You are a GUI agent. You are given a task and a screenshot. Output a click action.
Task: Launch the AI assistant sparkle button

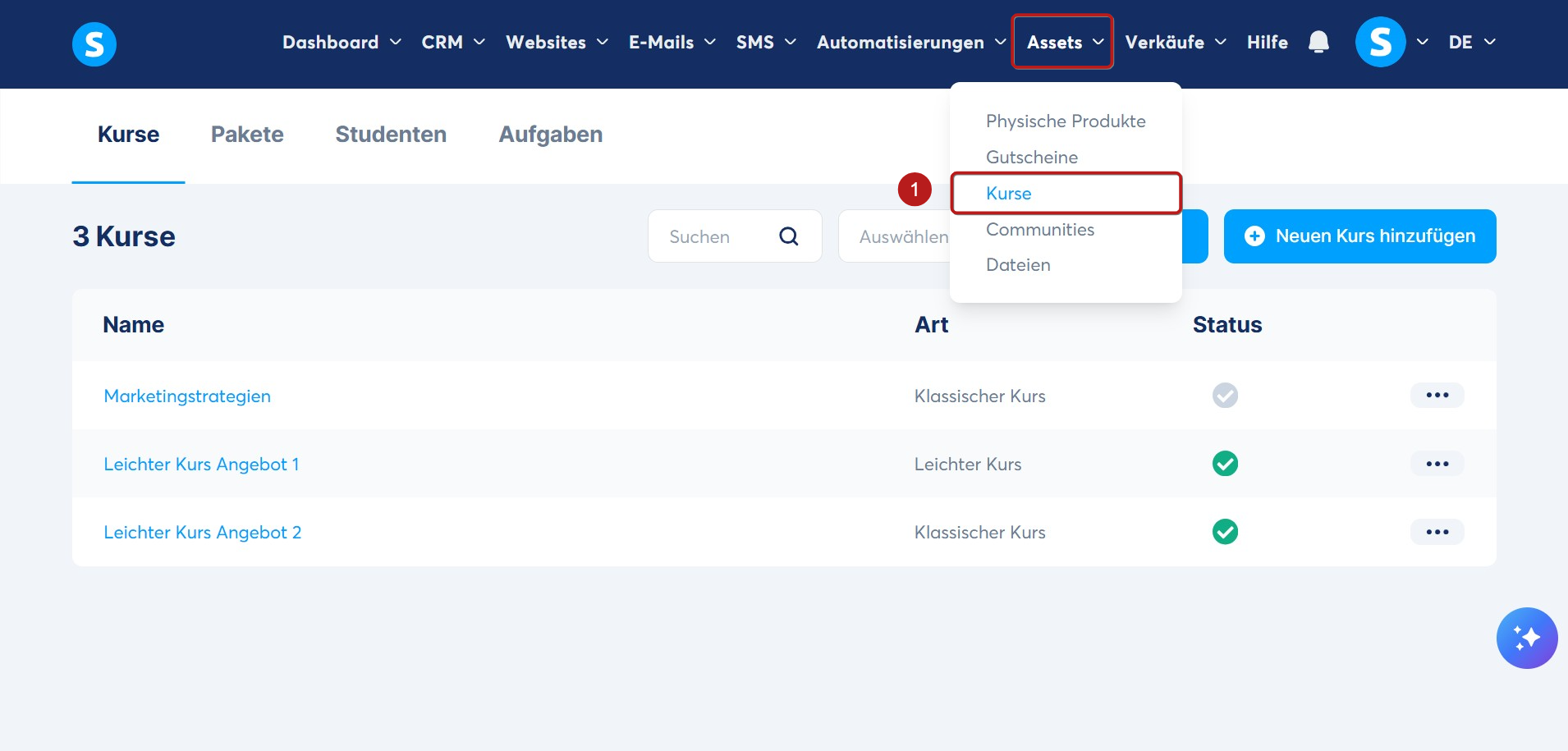tap(1527, 638)
